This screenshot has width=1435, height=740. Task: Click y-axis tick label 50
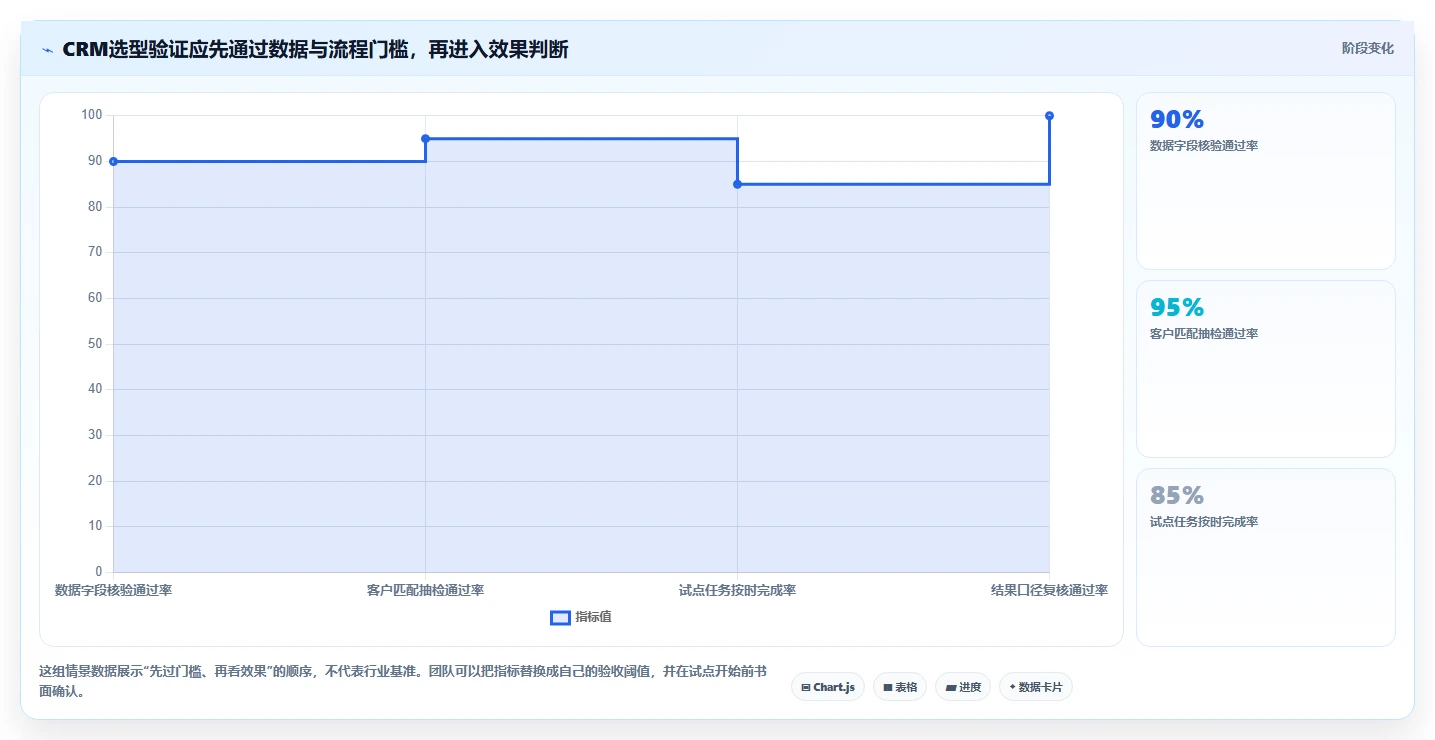pyautogui.click(x=95, y=344)
